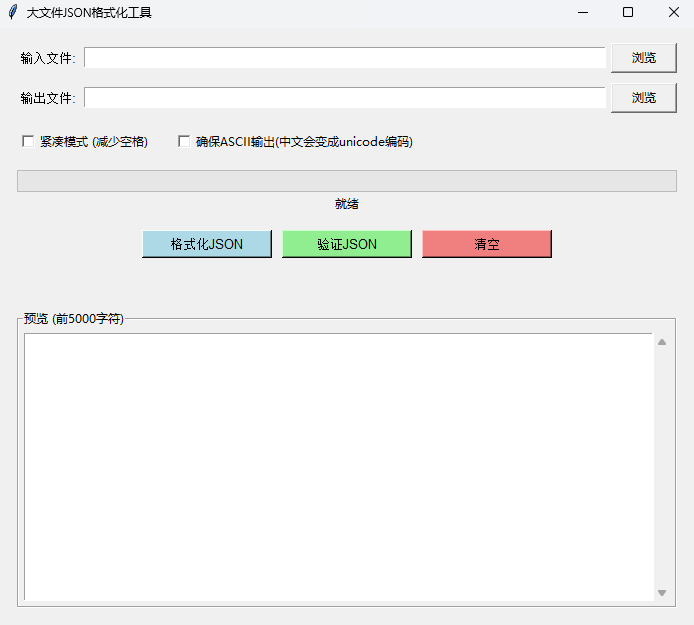
Task: Maximize the JSON formatter window
Action: 628,12
